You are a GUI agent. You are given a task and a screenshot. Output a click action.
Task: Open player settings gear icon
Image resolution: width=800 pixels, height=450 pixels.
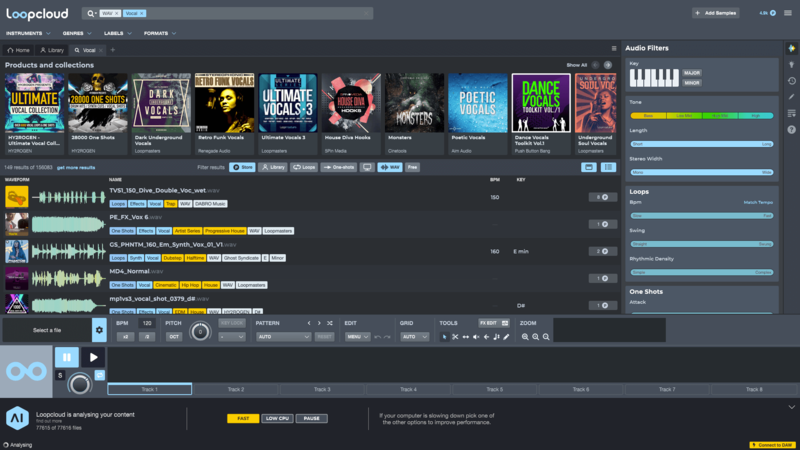(99, 330)
